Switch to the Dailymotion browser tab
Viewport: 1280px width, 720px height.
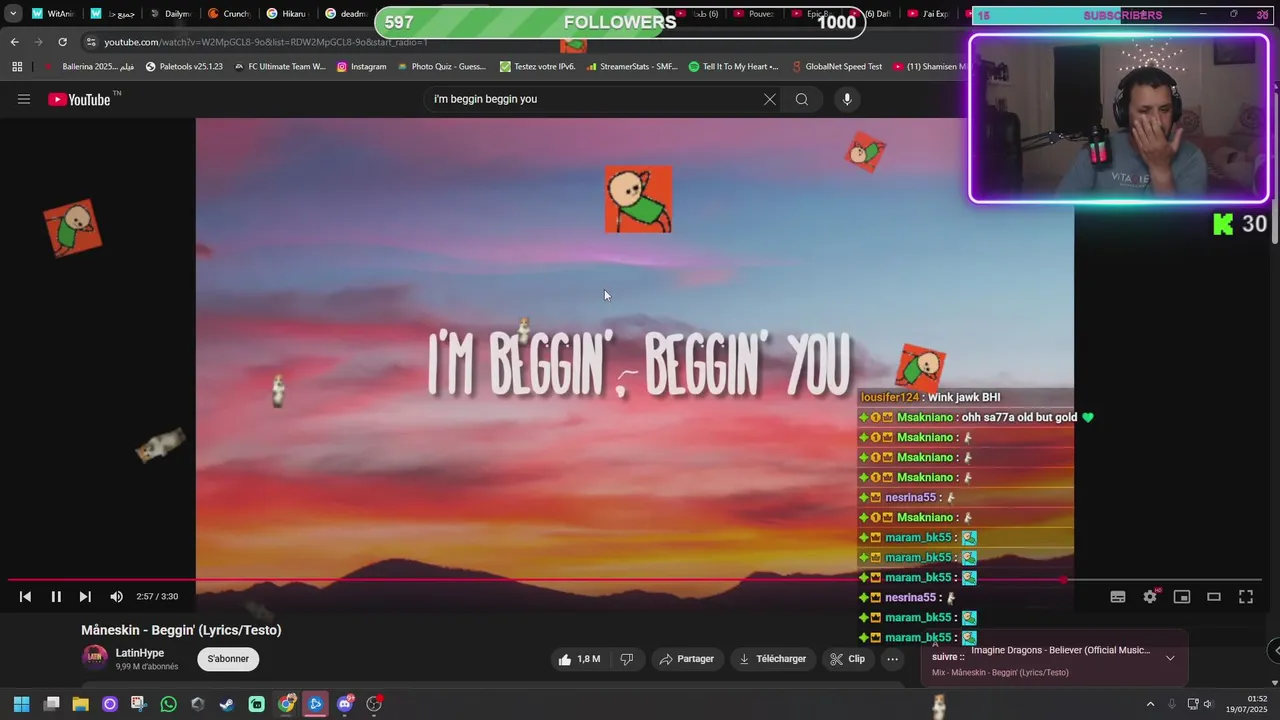coord(170,14)
